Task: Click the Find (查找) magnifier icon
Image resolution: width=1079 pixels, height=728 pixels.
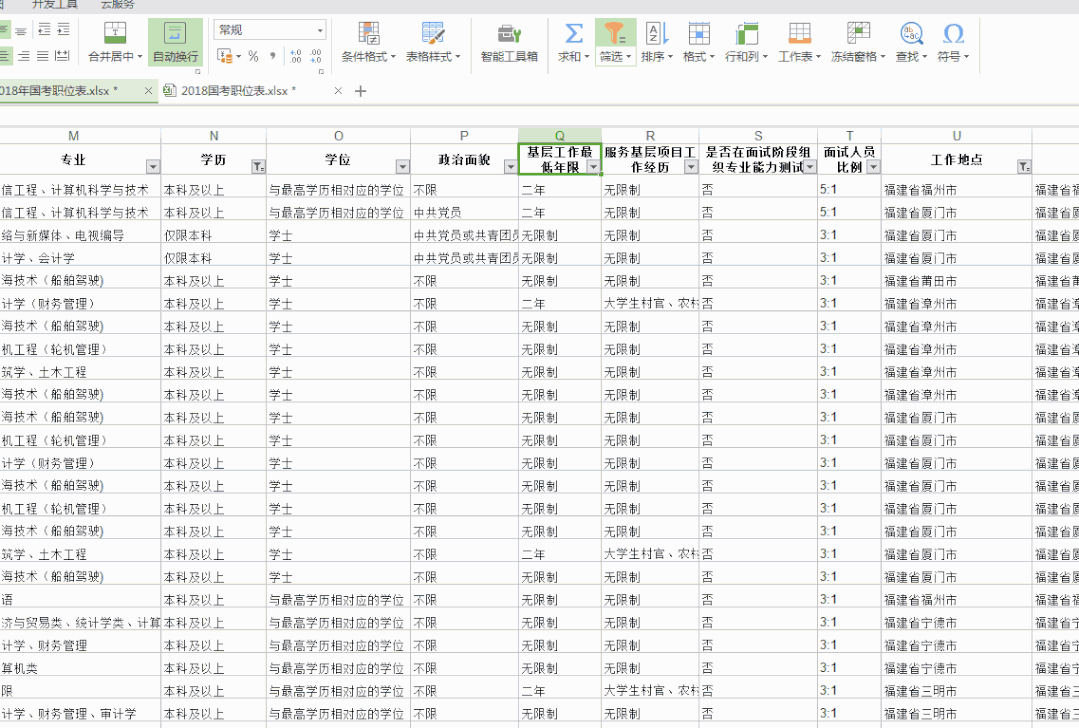Action: point(911,33)
